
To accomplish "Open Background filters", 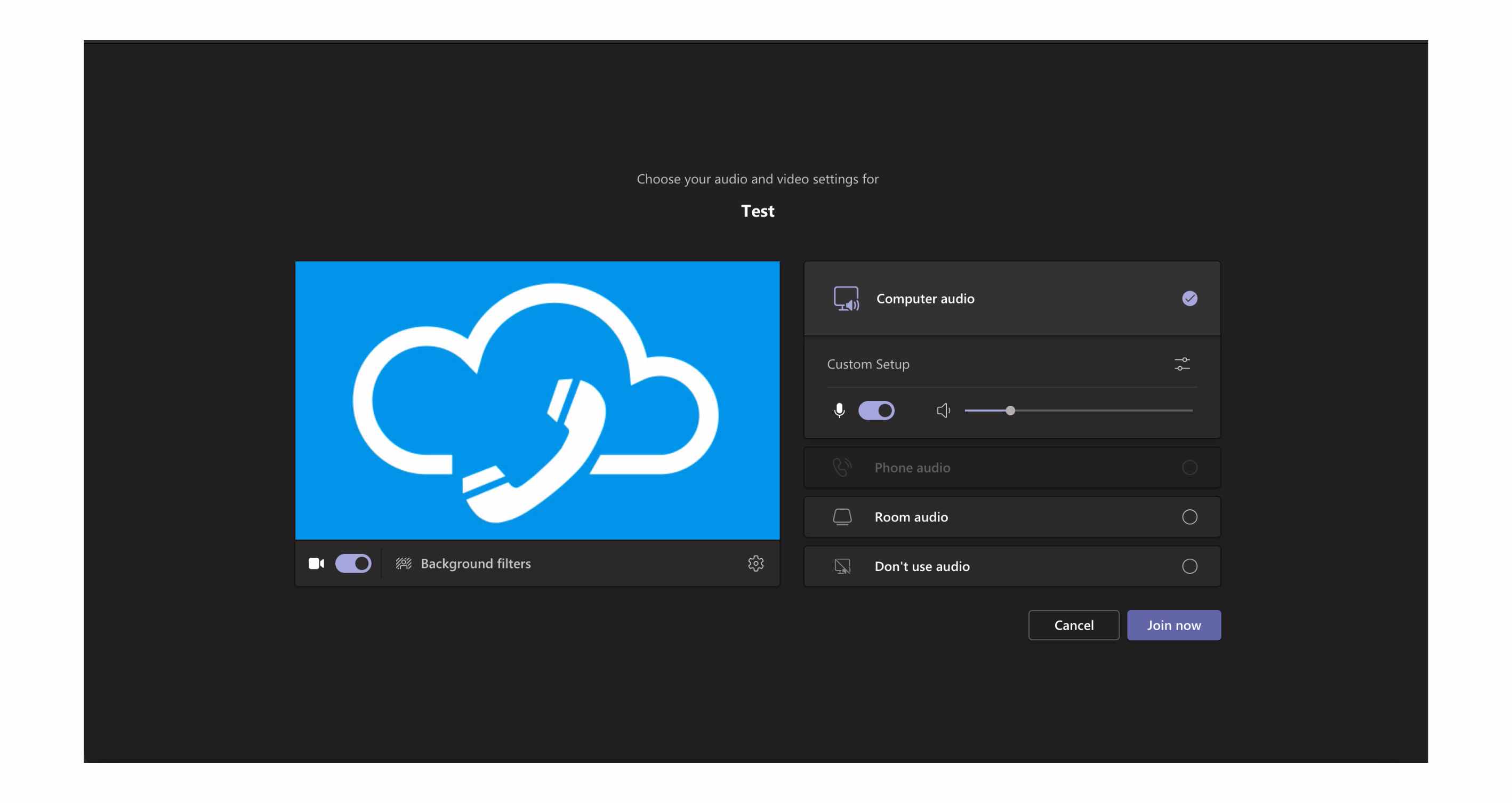I will click(463, 564).
